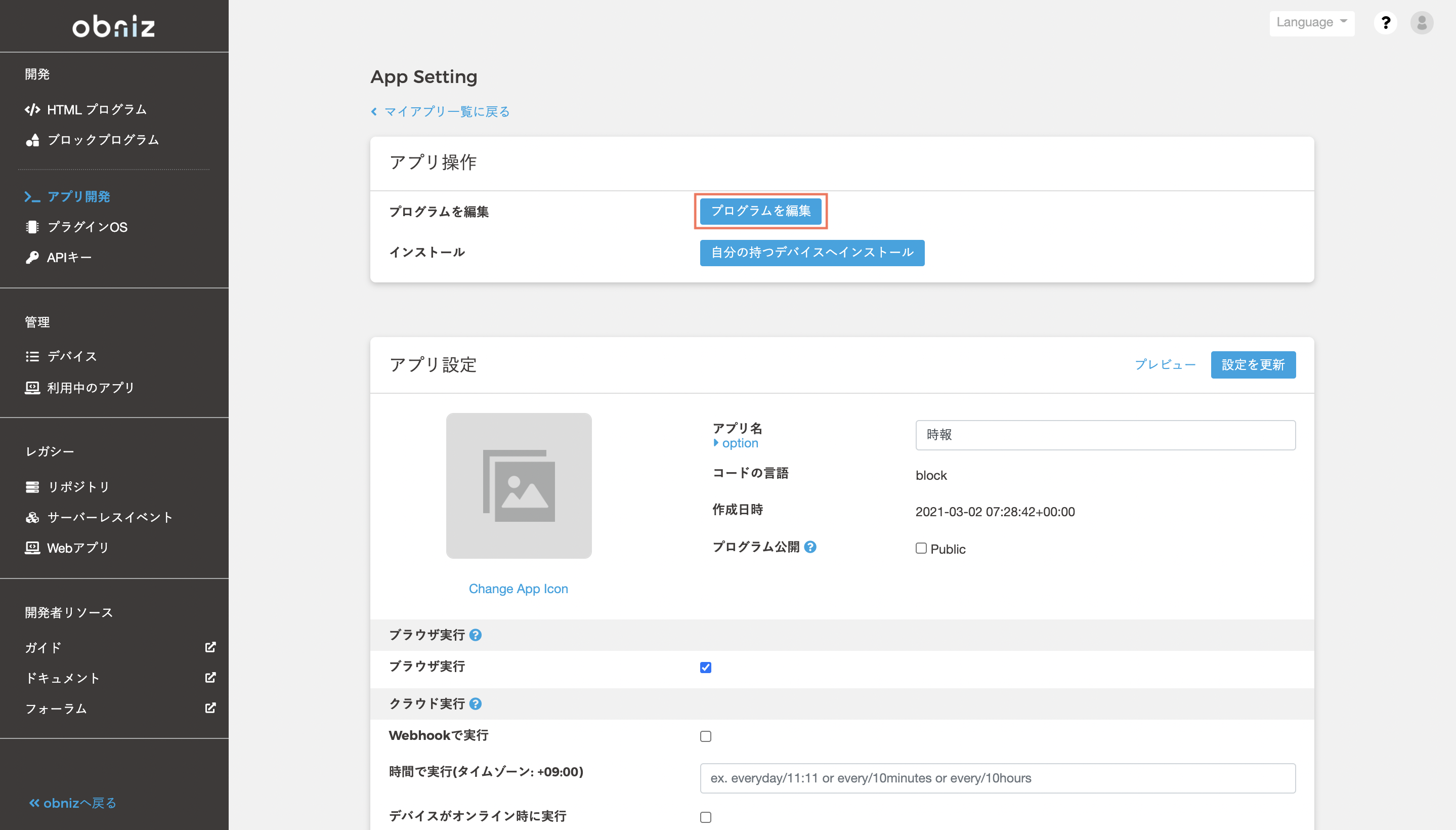Click Change App Icon link
The width and height of the screenshot is (1456, 830).
pyautogui.click(x=518, y=588)
